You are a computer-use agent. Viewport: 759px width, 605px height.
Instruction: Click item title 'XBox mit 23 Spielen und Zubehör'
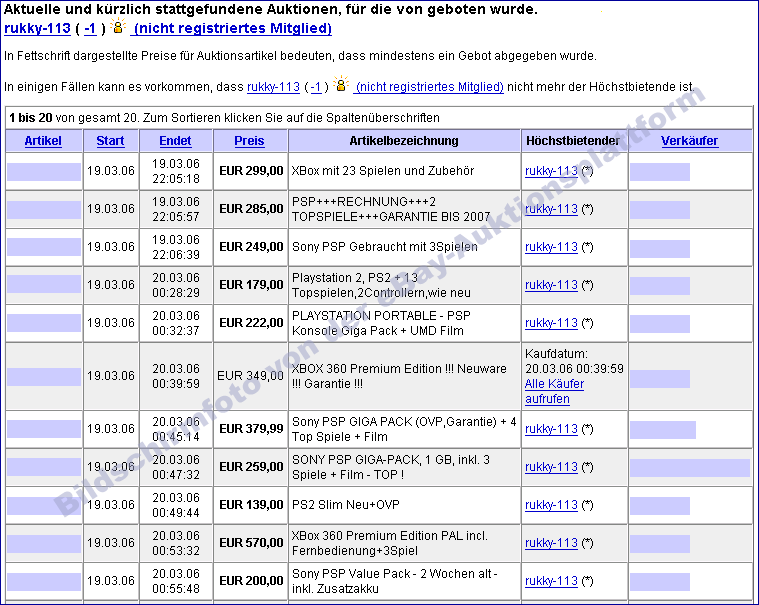point(383,171)
